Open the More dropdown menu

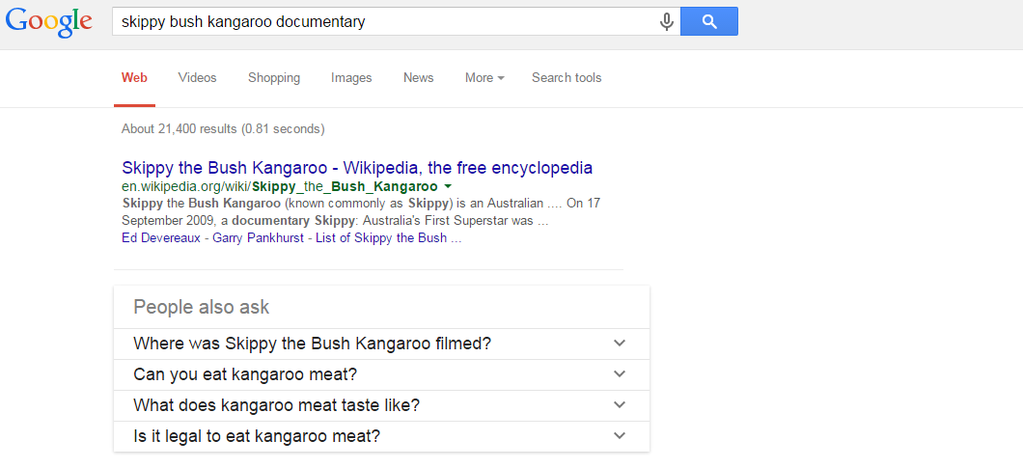point(484,78)
